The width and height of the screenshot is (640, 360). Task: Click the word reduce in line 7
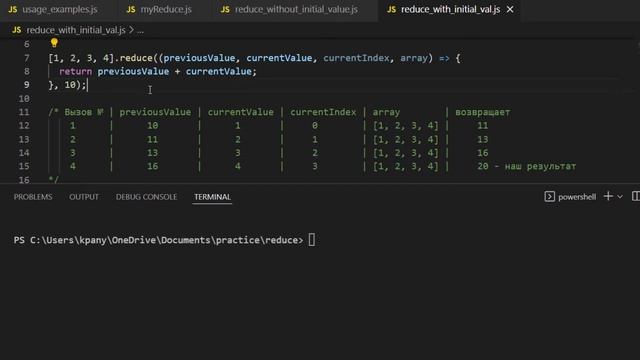[x=136, y=58]
